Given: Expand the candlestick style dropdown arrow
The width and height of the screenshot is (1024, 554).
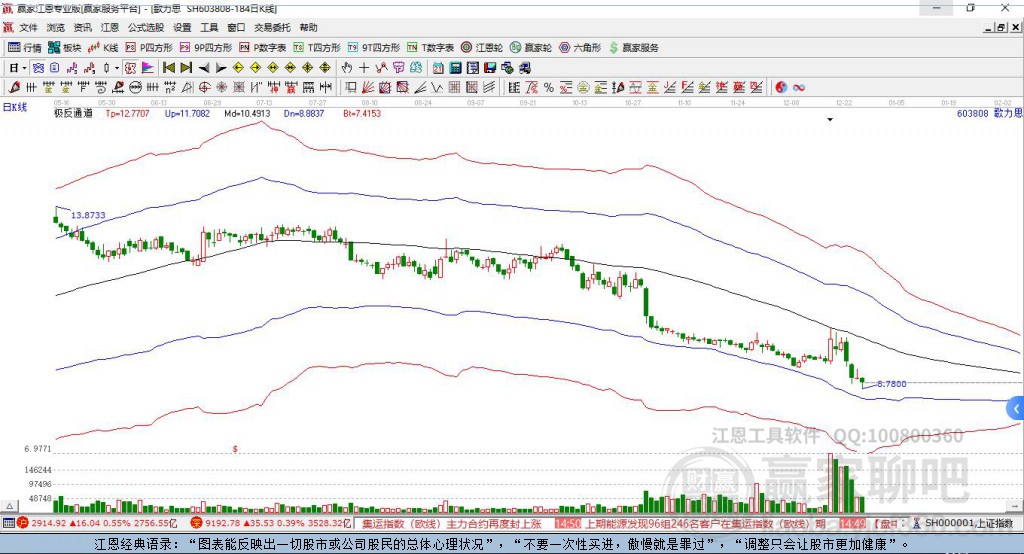Looking at the screenshot, I should [x=116, y=68].
